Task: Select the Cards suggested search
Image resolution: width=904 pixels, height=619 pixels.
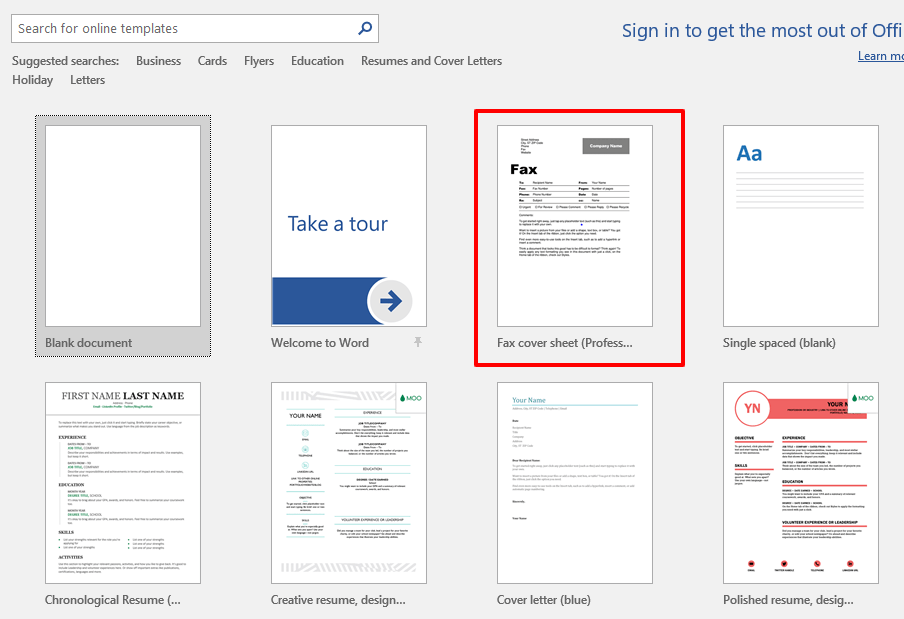Action: (212, 61)
